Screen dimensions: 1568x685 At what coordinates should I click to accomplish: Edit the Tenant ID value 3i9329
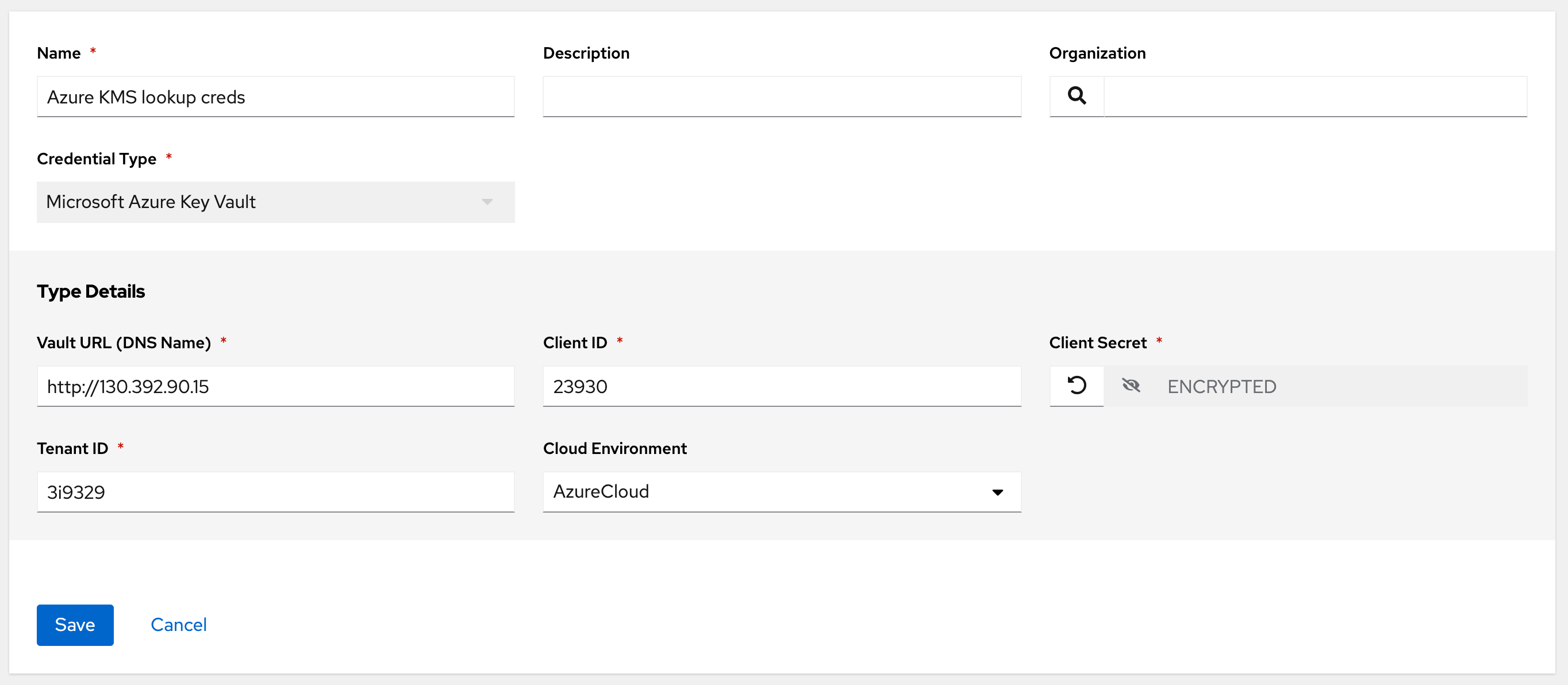point(275,491)
